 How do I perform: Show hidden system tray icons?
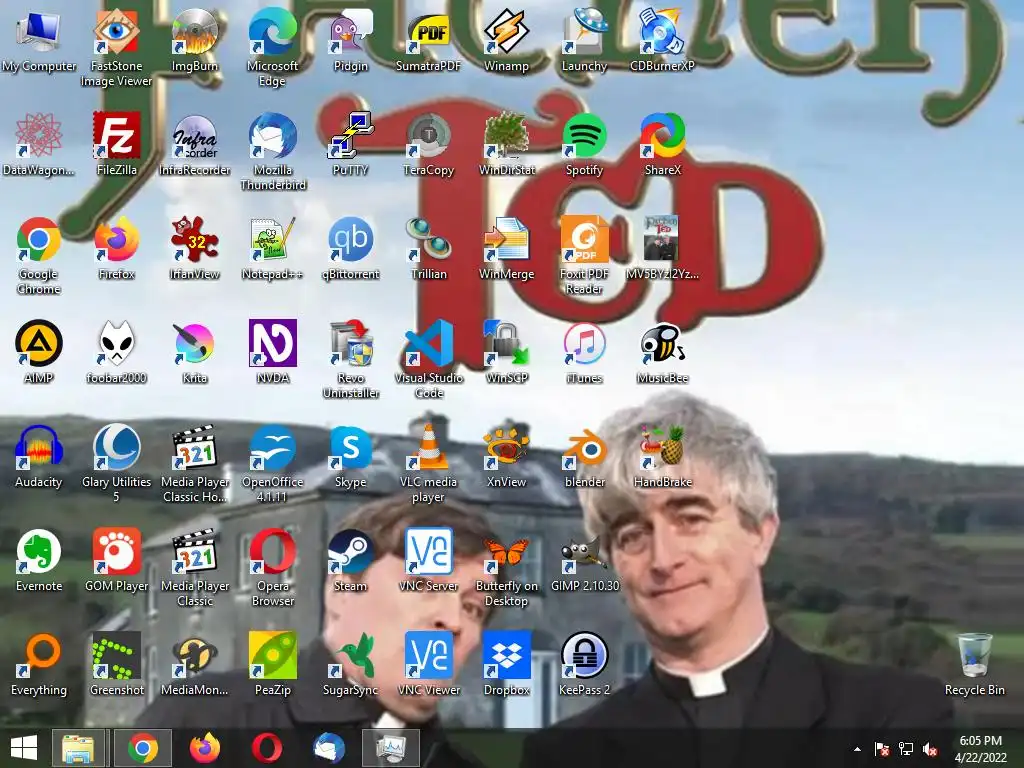click(x=857, y=749)
